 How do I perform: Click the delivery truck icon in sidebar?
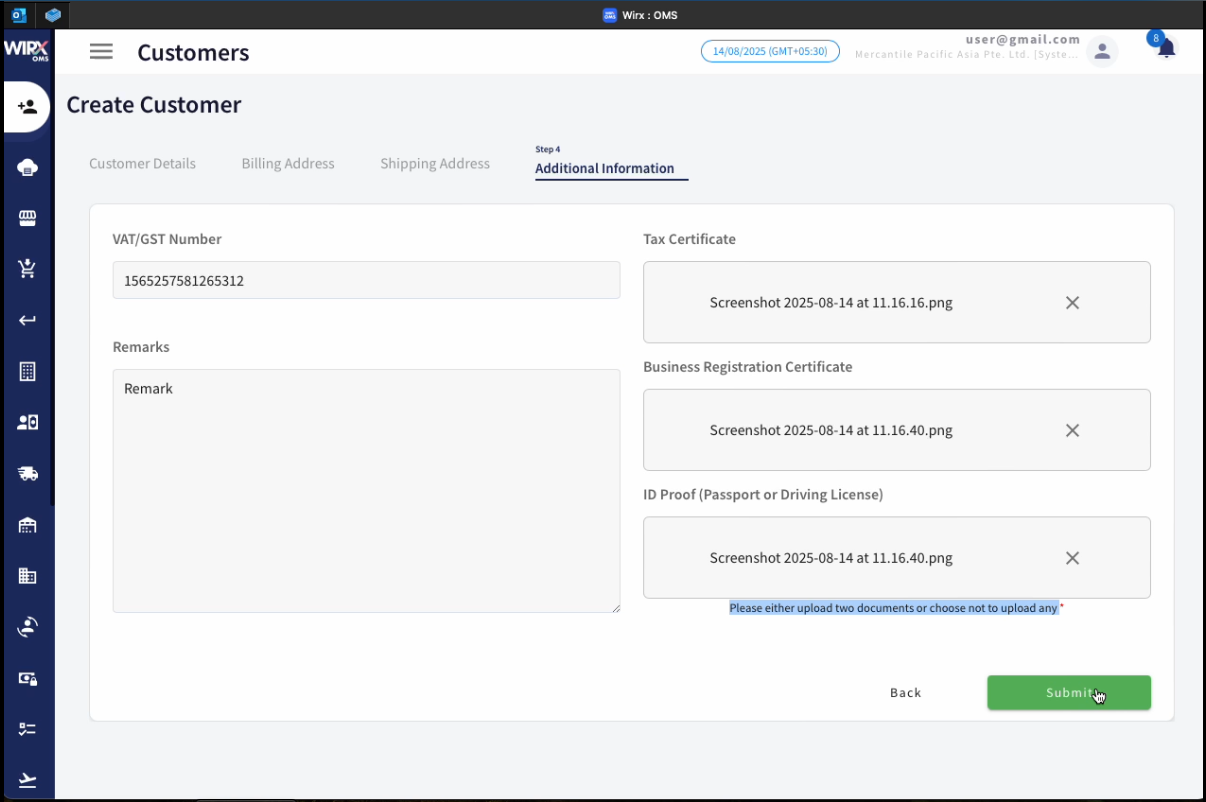tap(27, 473)
